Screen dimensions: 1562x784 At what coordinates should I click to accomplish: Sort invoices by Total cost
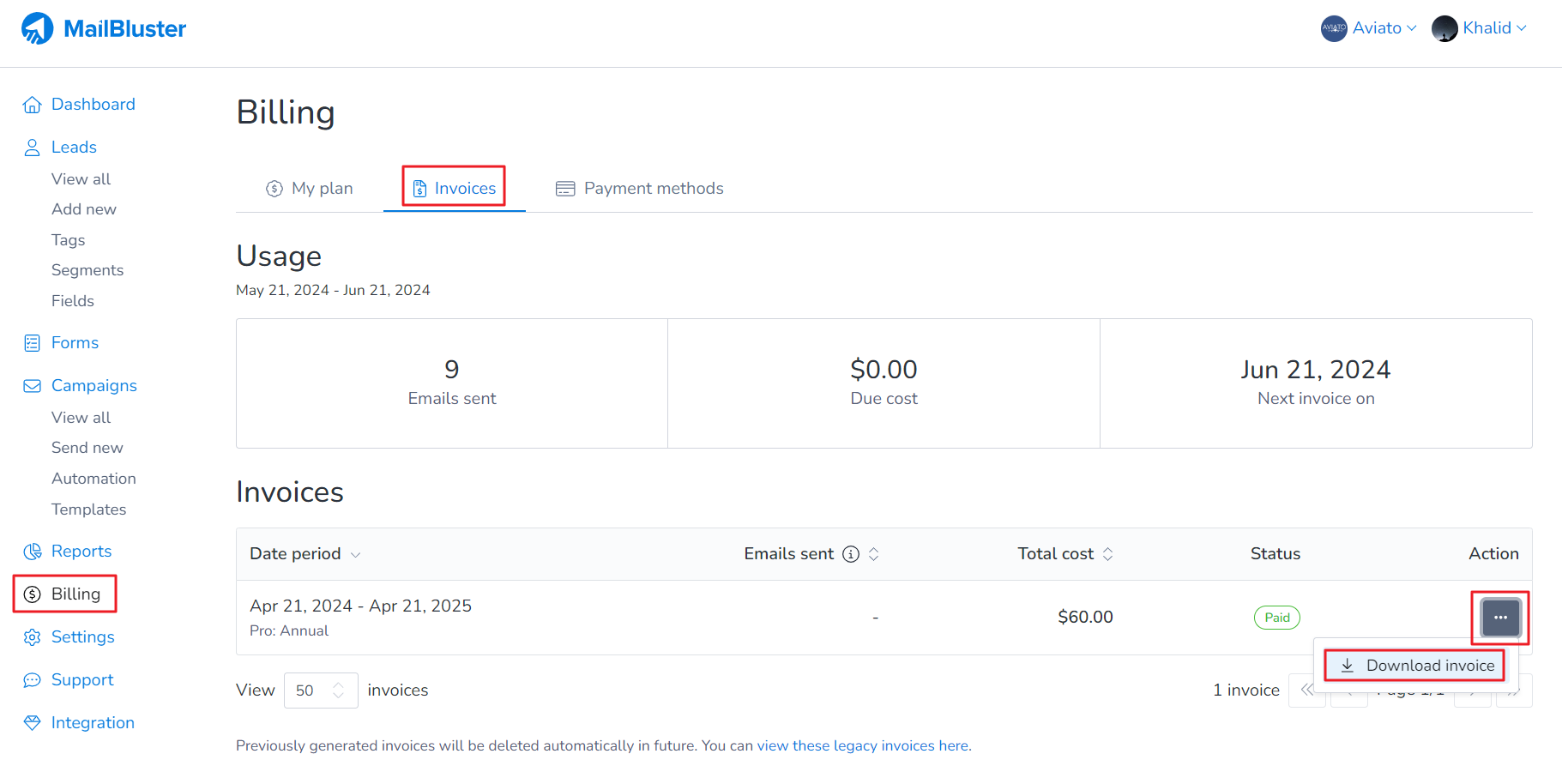(1064, 554)
